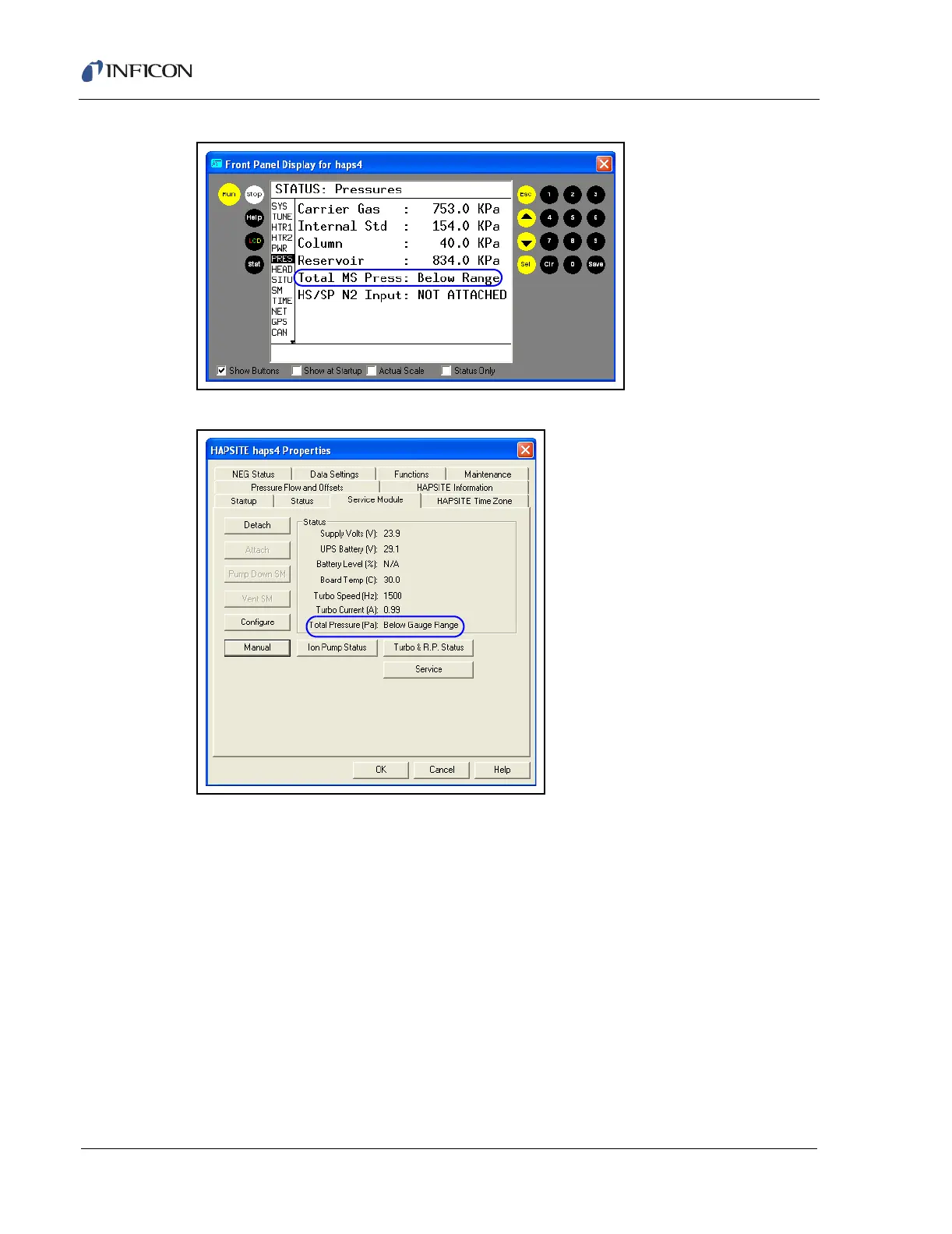Uncheck the Show Buttons checkbox

pyautogui.click(x=221, y=371)
